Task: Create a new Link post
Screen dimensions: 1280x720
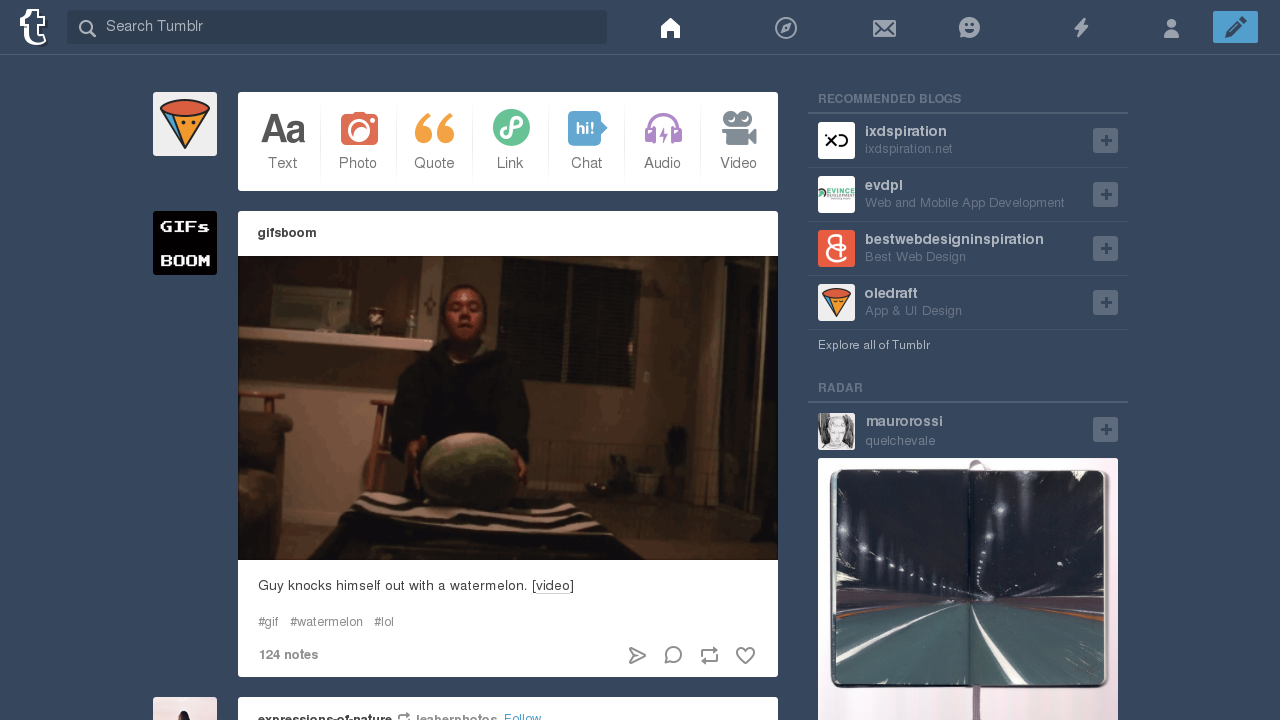Action: (510, 141)
